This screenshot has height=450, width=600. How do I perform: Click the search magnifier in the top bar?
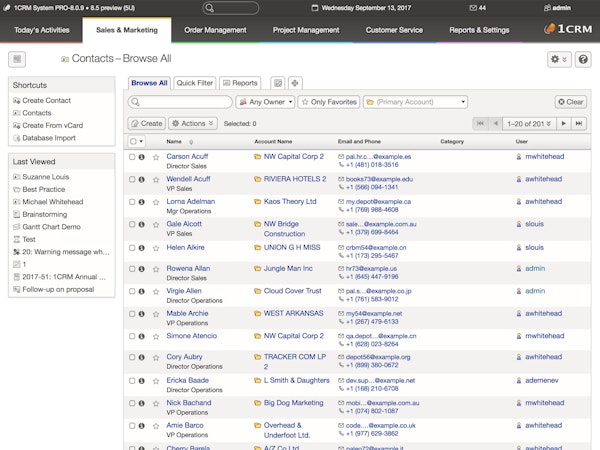pyautogui.click(x=209, y=8)
